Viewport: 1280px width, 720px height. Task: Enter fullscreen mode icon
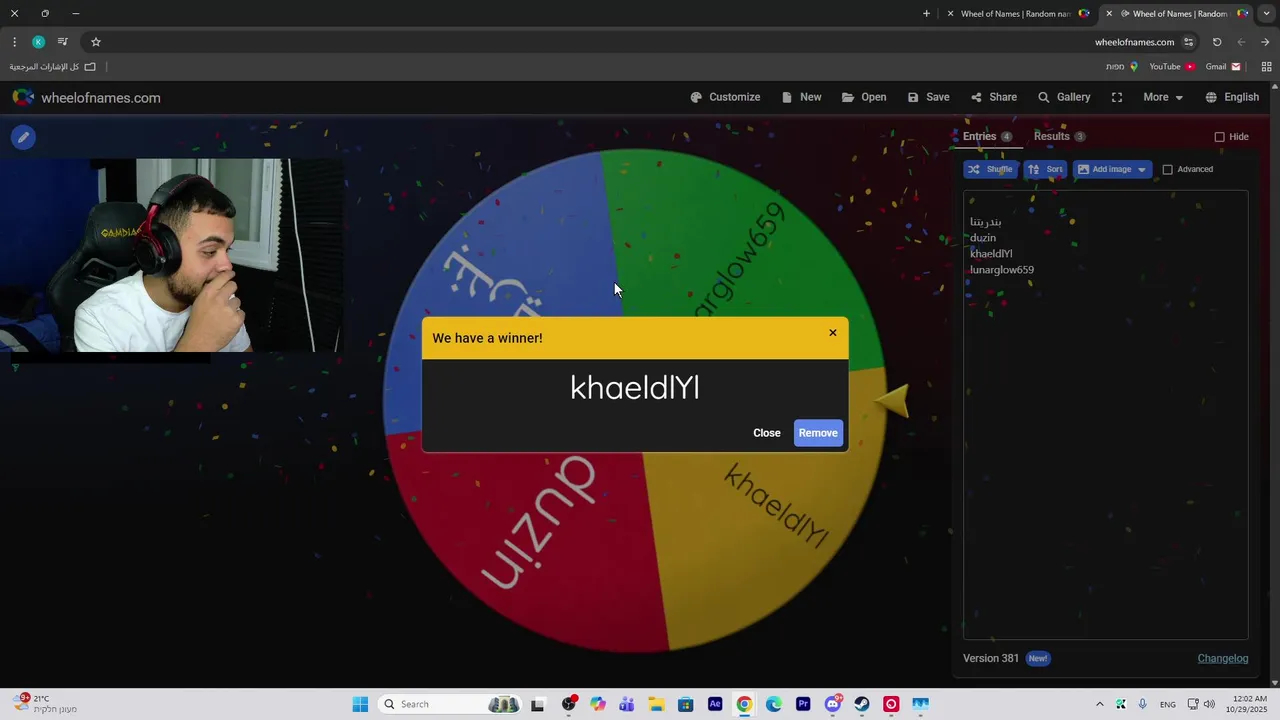click(1117, 97)
